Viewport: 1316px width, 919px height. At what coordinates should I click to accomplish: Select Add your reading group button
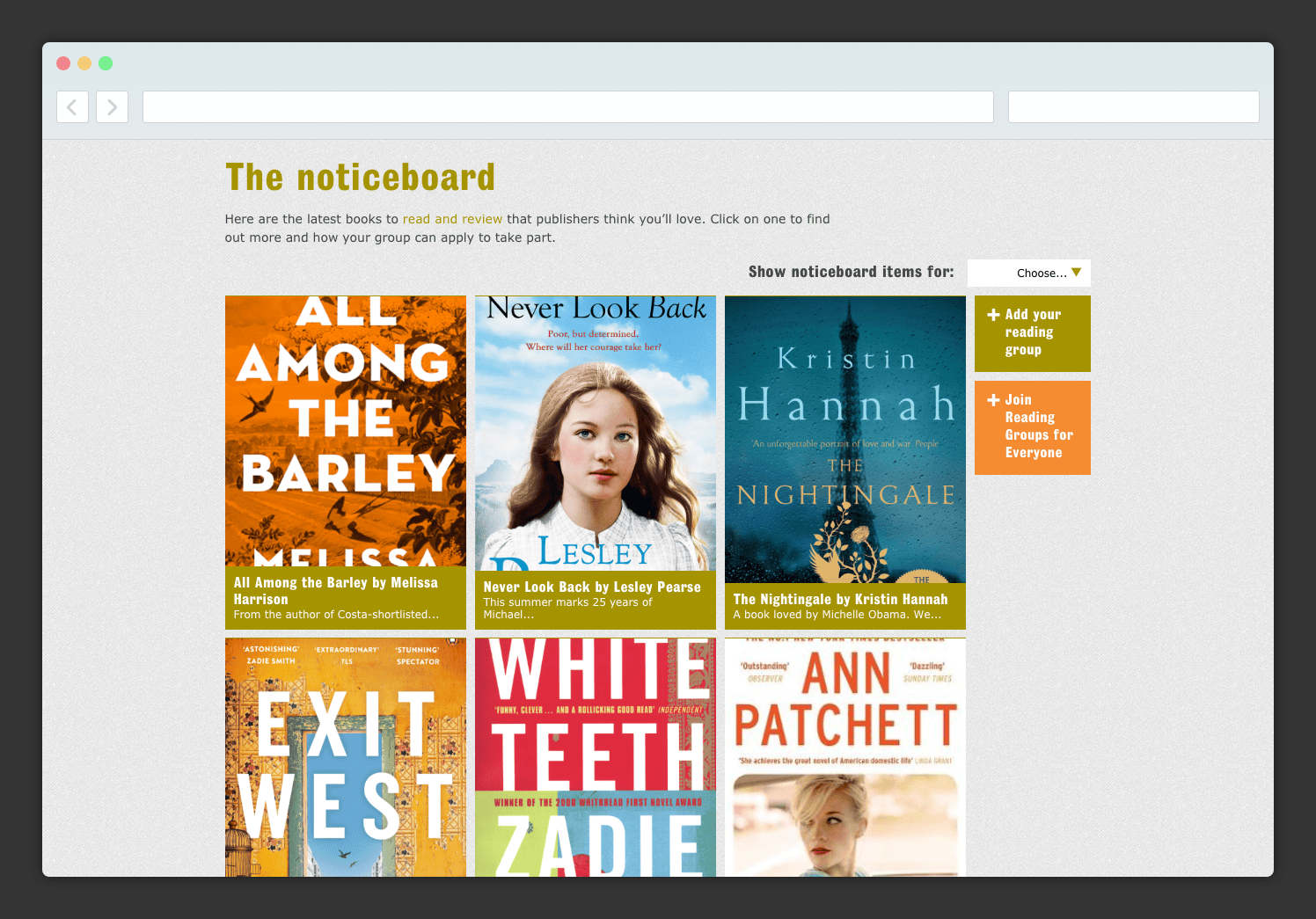click(x=1033, y=333)
